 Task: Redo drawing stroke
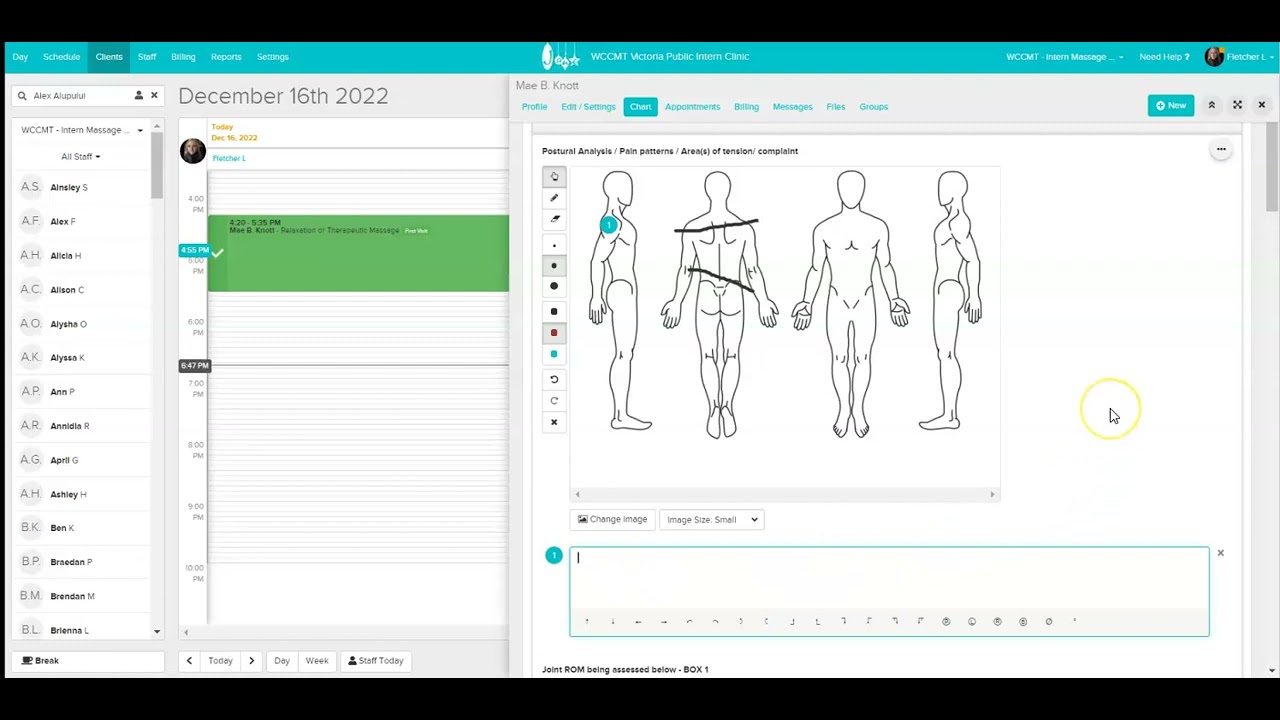(554, 401)
